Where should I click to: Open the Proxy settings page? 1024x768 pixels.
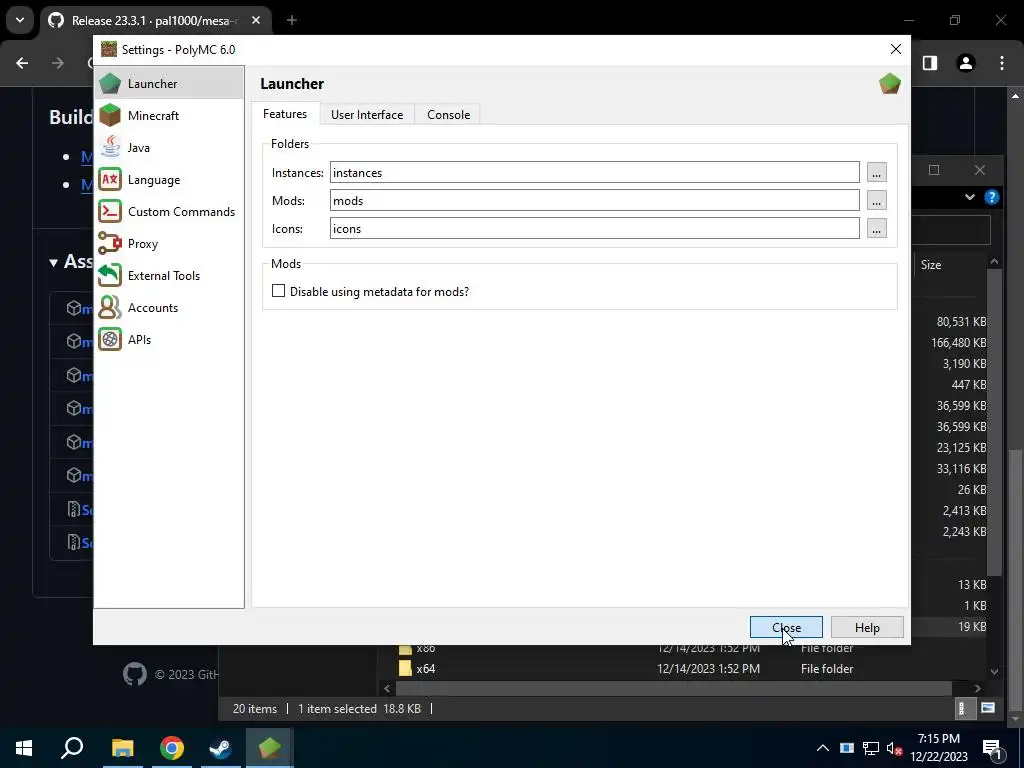pyautogui.click(x=169, y=244)
